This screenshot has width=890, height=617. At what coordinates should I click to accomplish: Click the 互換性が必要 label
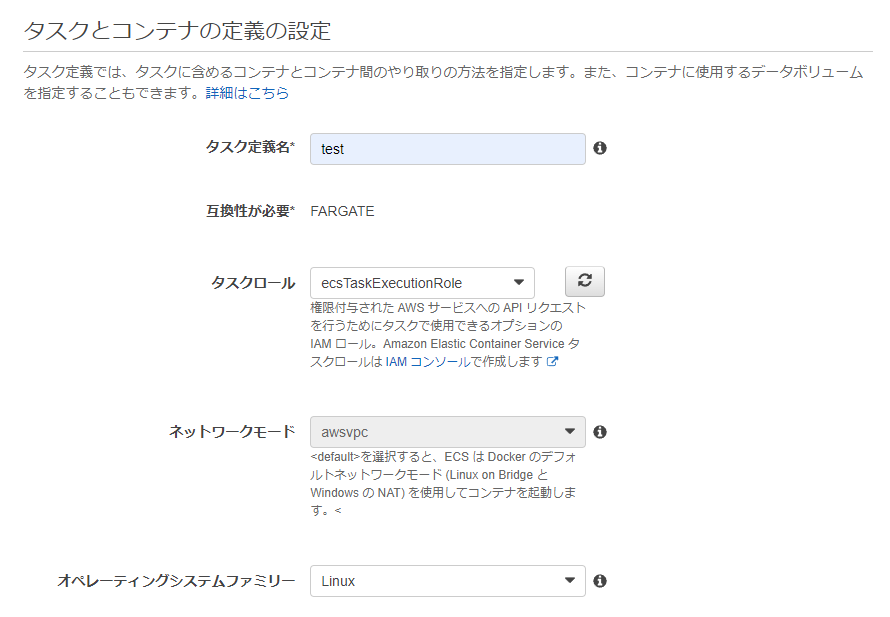(x=250, y=211)
